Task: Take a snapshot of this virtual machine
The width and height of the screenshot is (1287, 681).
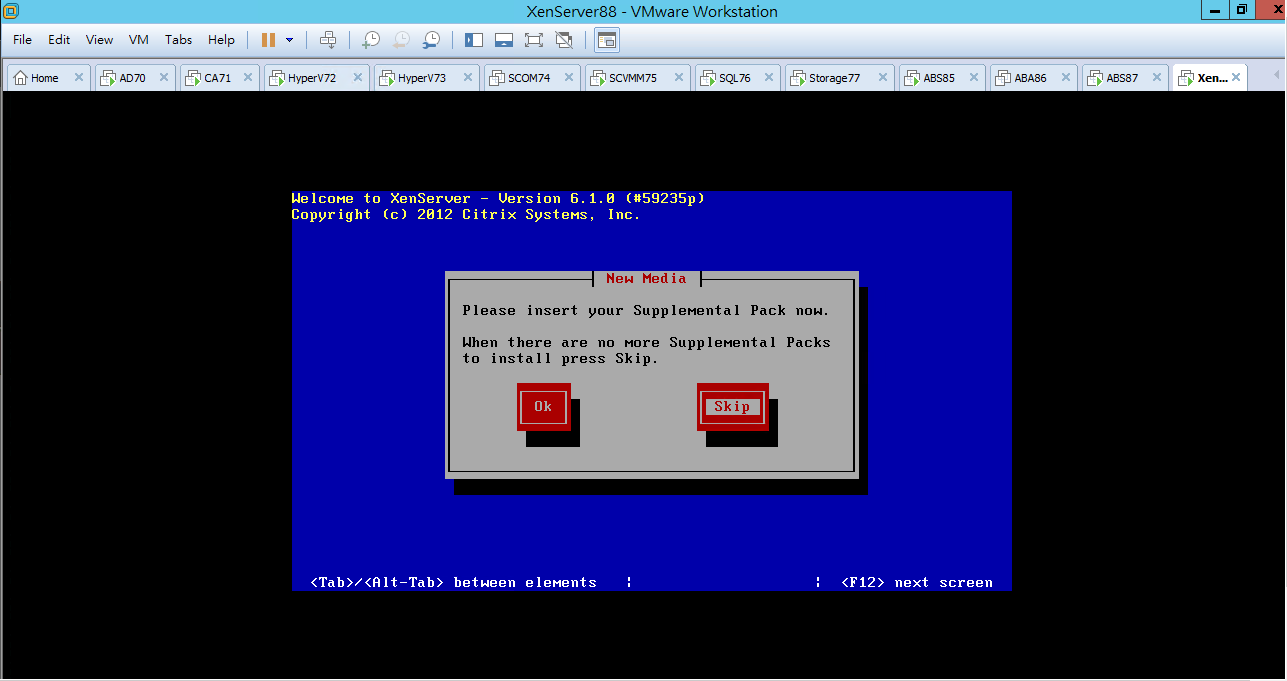Action: pos(371,40)
